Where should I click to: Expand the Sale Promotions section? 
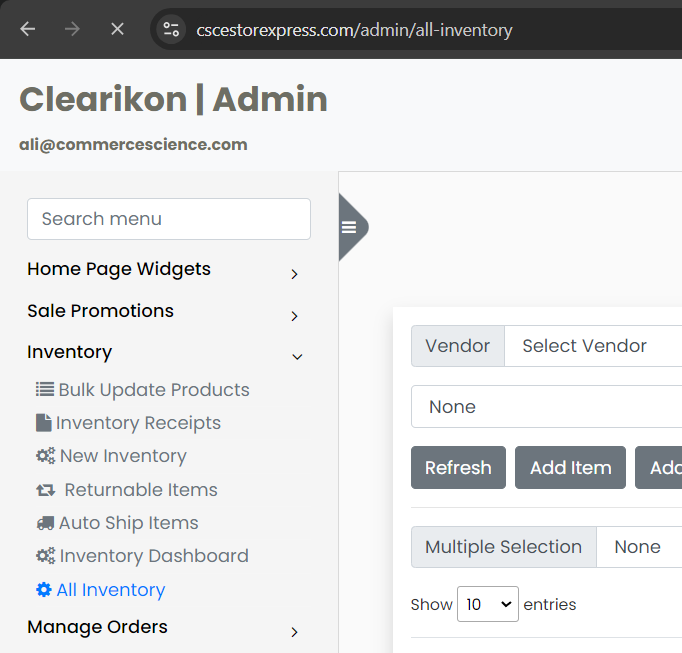[294, 316]
